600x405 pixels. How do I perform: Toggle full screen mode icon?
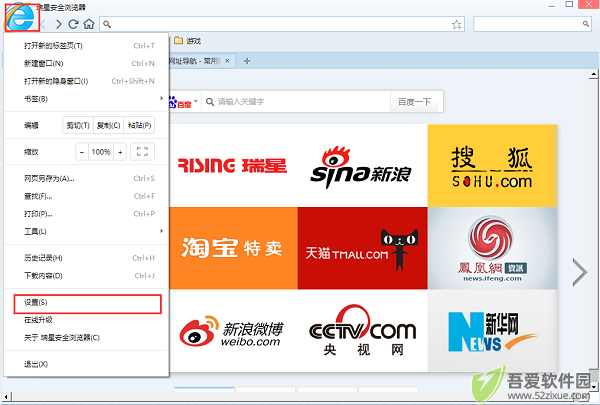click(x=142, y=152)
